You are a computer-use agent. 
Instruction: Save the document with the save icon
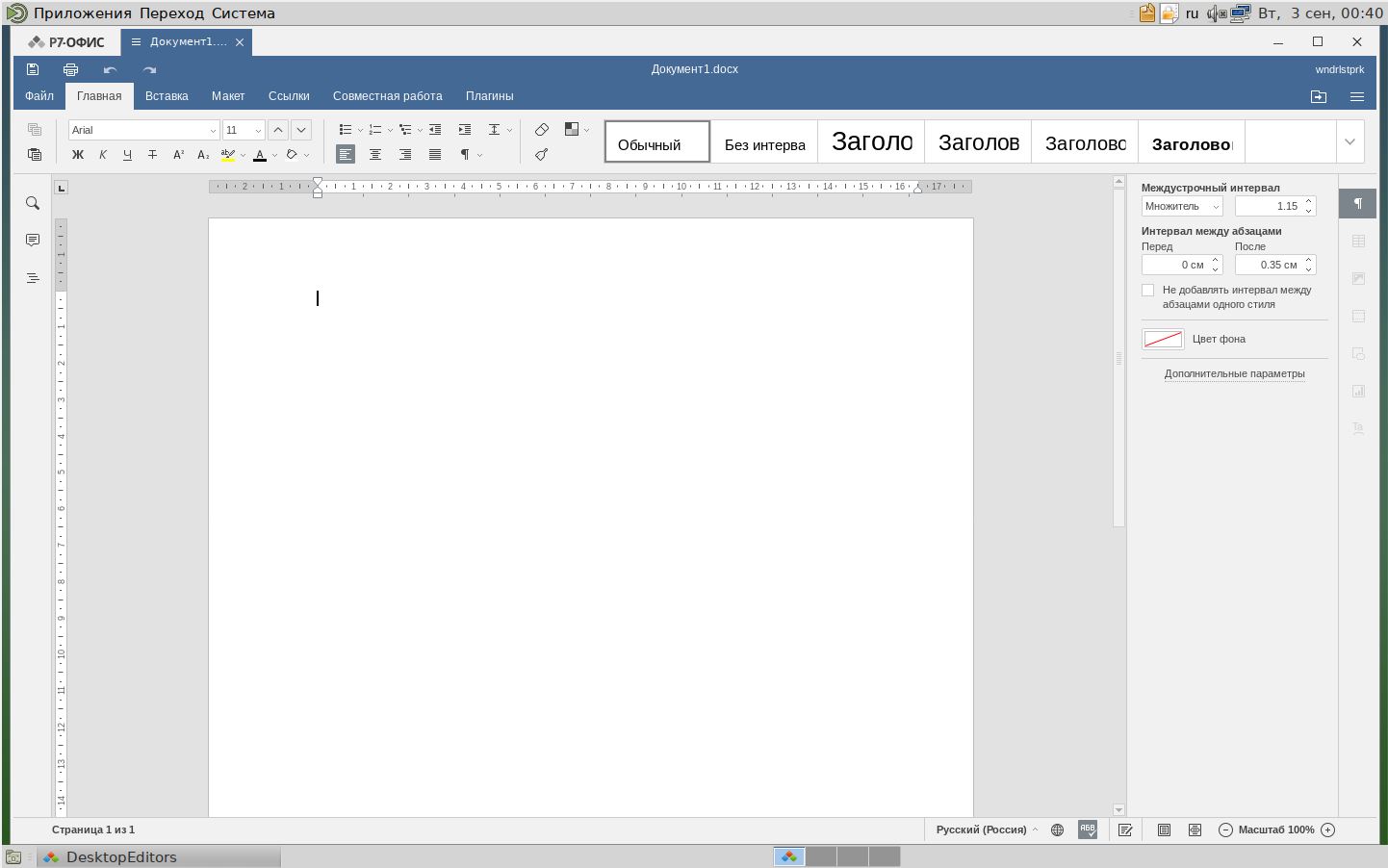(x=33, y=69)
